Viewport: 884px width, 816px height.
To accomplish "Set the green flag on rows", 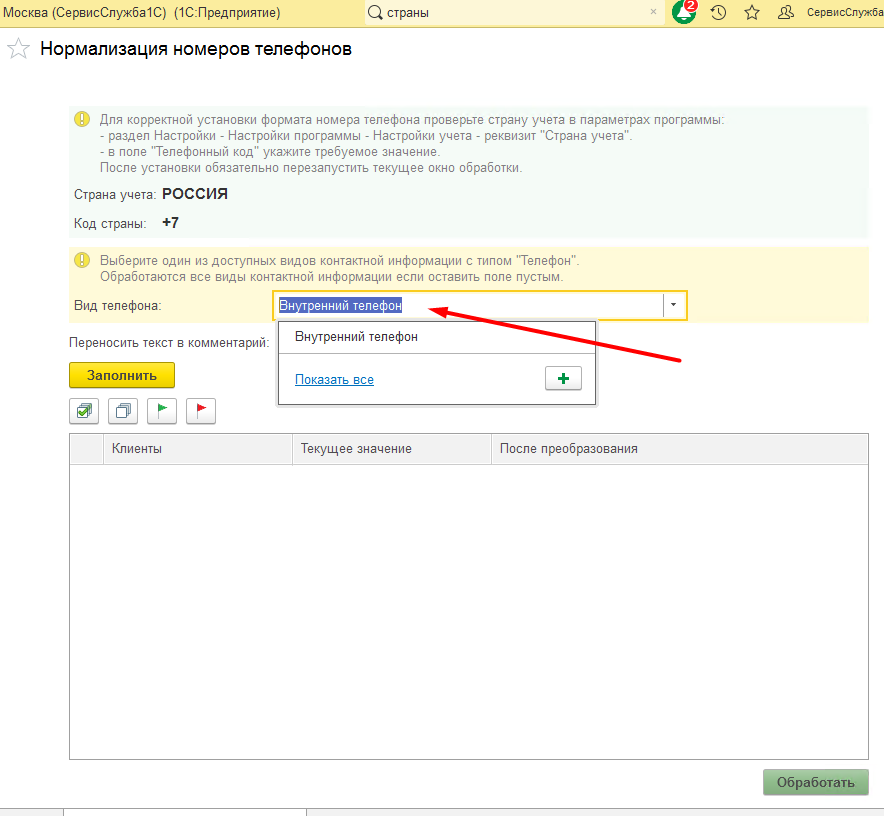I will tap(162, 411).
